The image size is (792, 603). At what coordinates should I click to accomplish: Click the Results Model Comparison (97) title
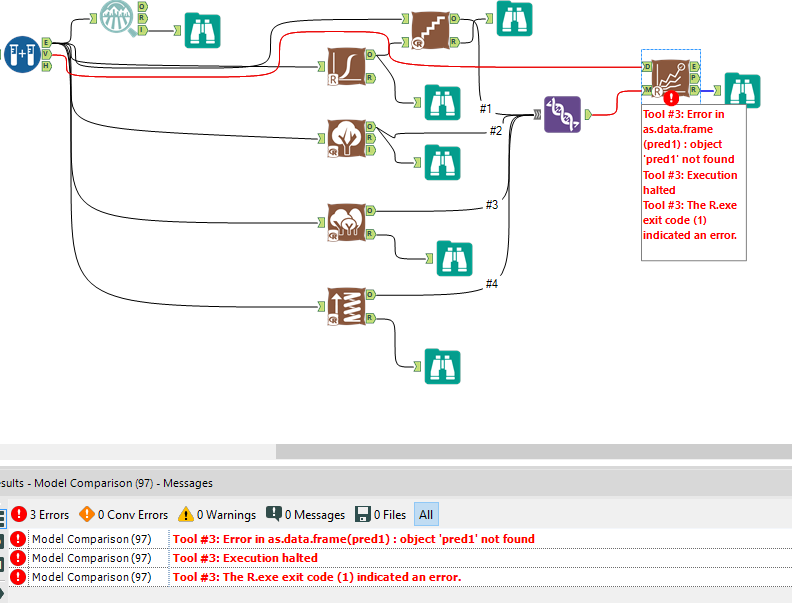[106, 483]
